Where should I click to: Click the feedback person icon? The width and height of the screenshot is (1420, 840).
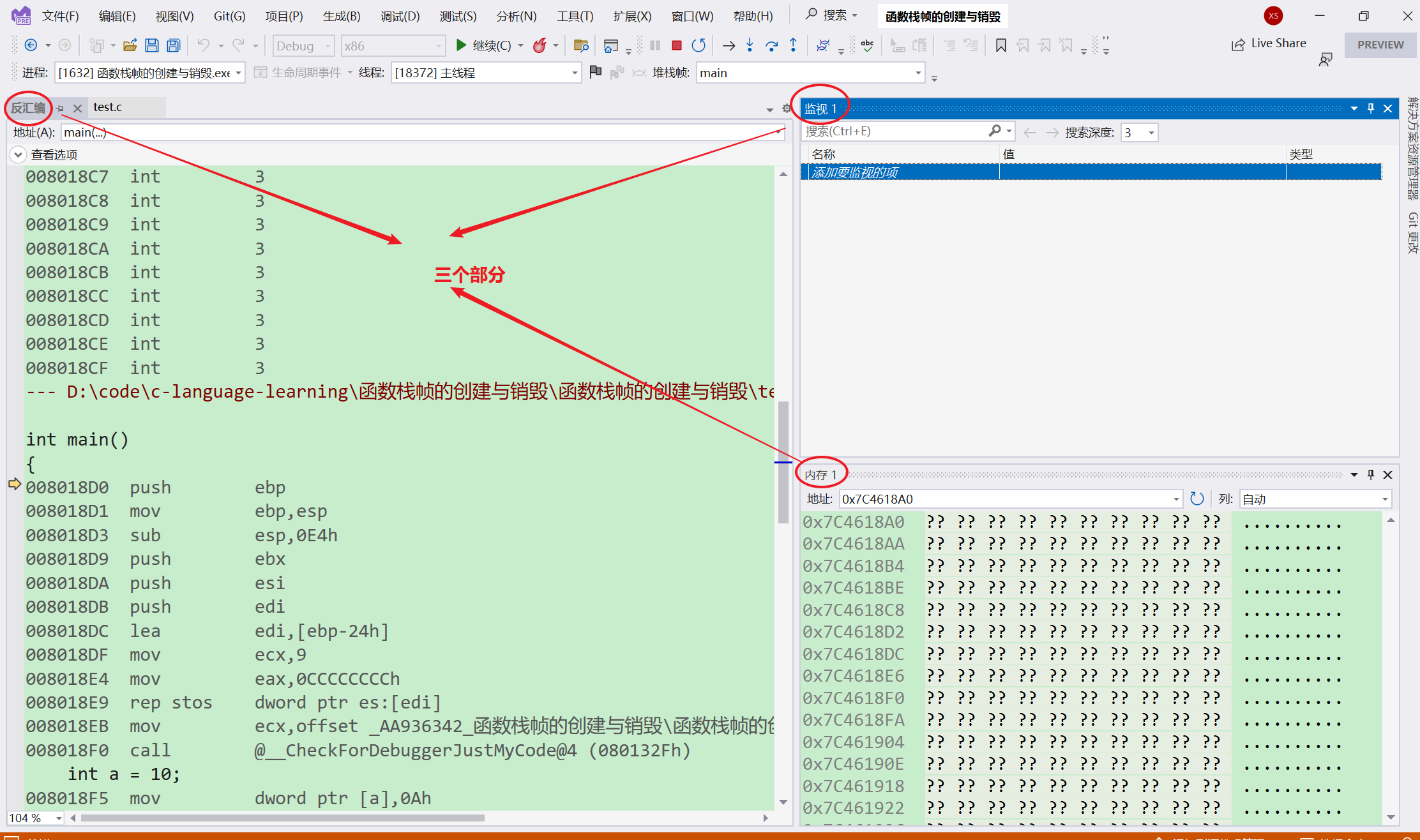[1326, 60]
